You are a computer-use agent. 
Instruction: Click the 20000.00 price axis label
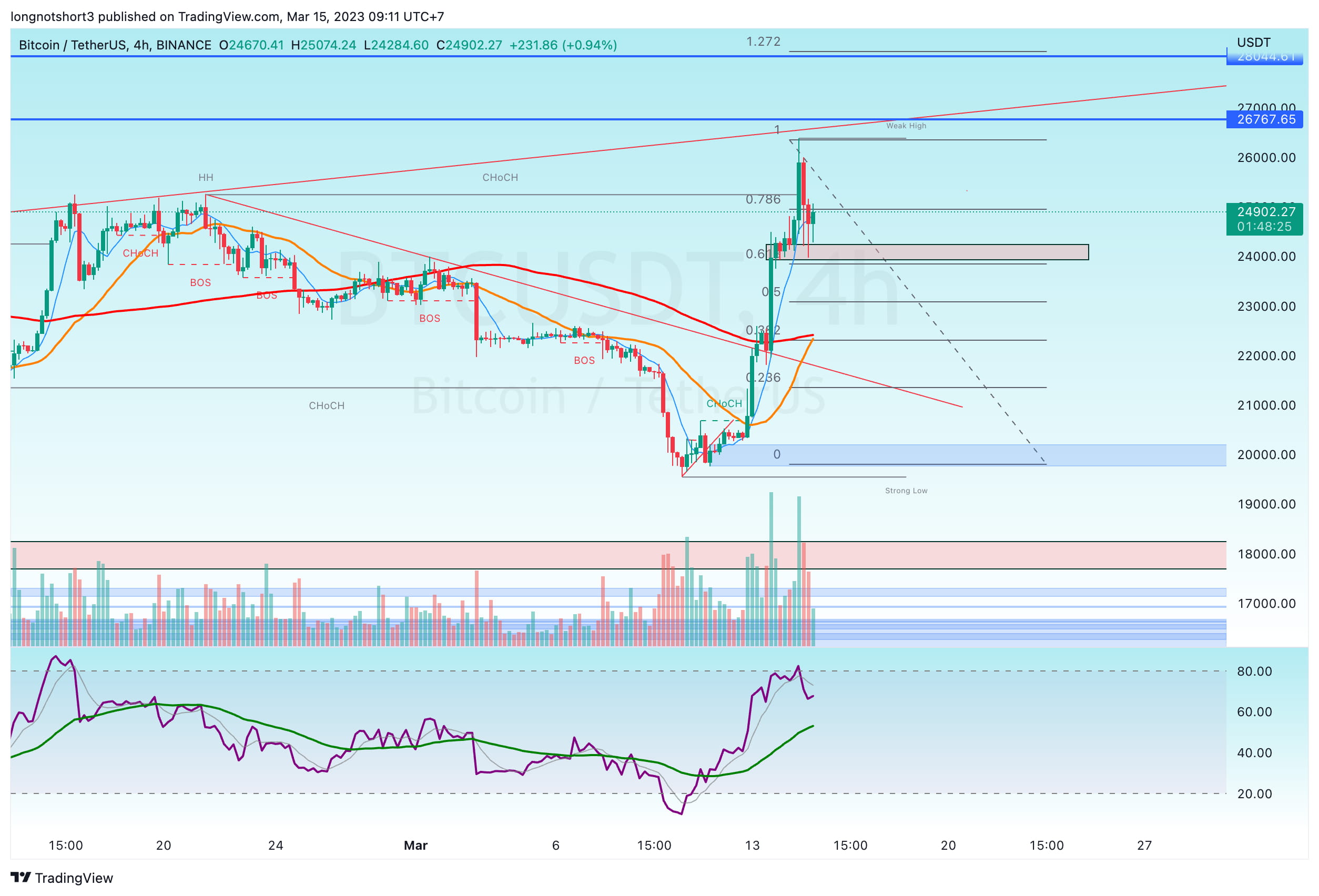pos(1266,454)
